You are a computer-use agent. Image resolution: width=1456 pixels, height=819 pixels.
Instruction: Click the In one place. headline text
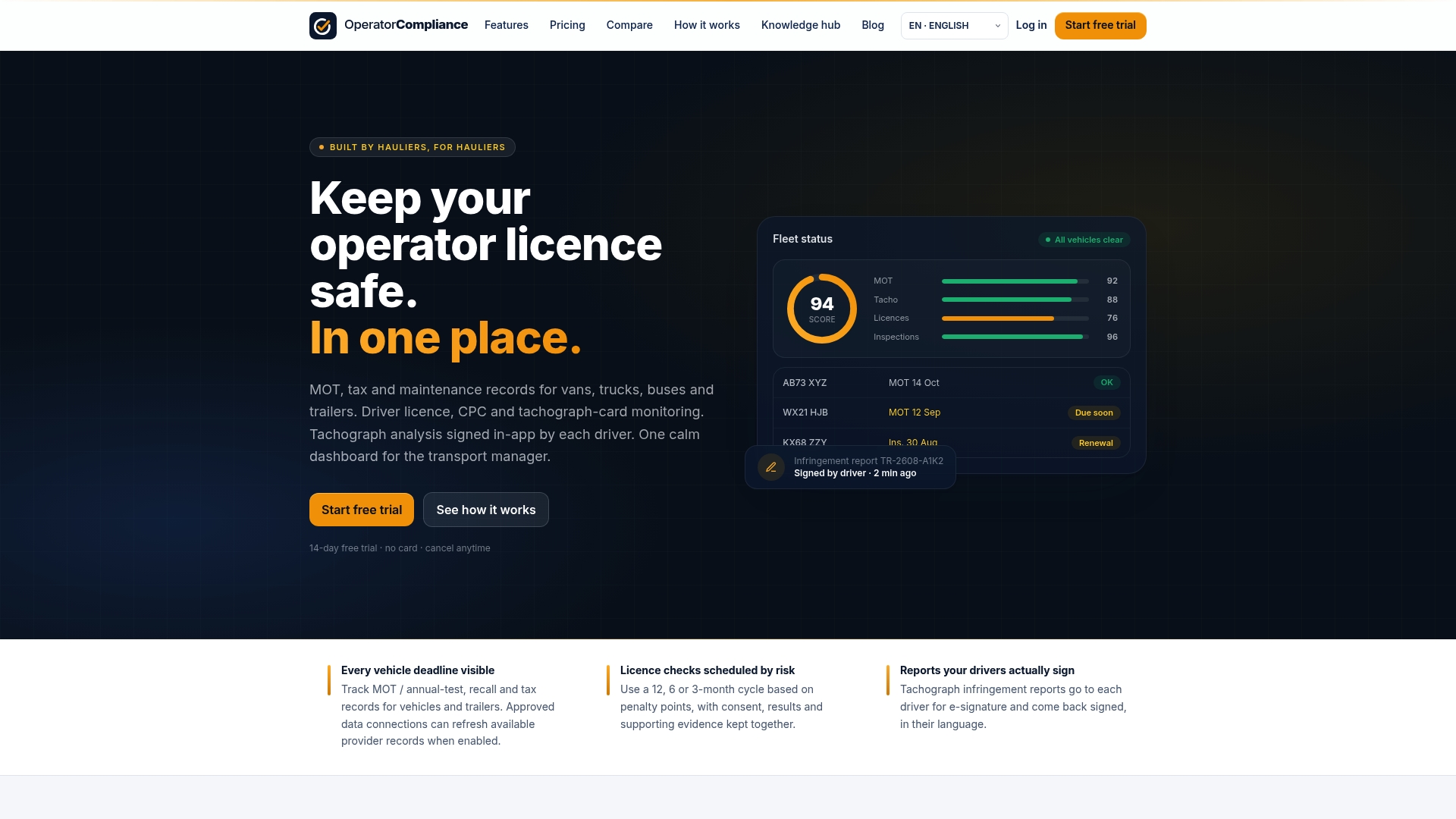pyautogui.click(x=445, y=337)
